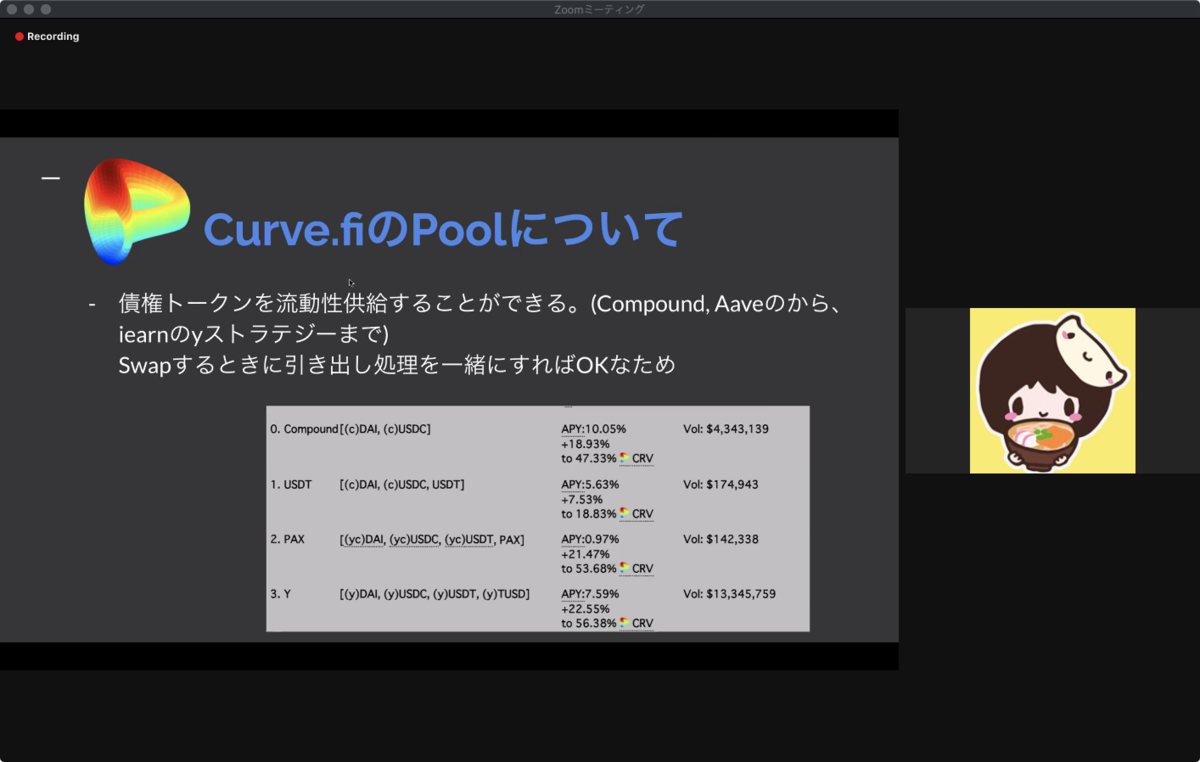The image size is (1200, 762).
Task: Click the Zoomミーティング title bar text
Action: 597,9
